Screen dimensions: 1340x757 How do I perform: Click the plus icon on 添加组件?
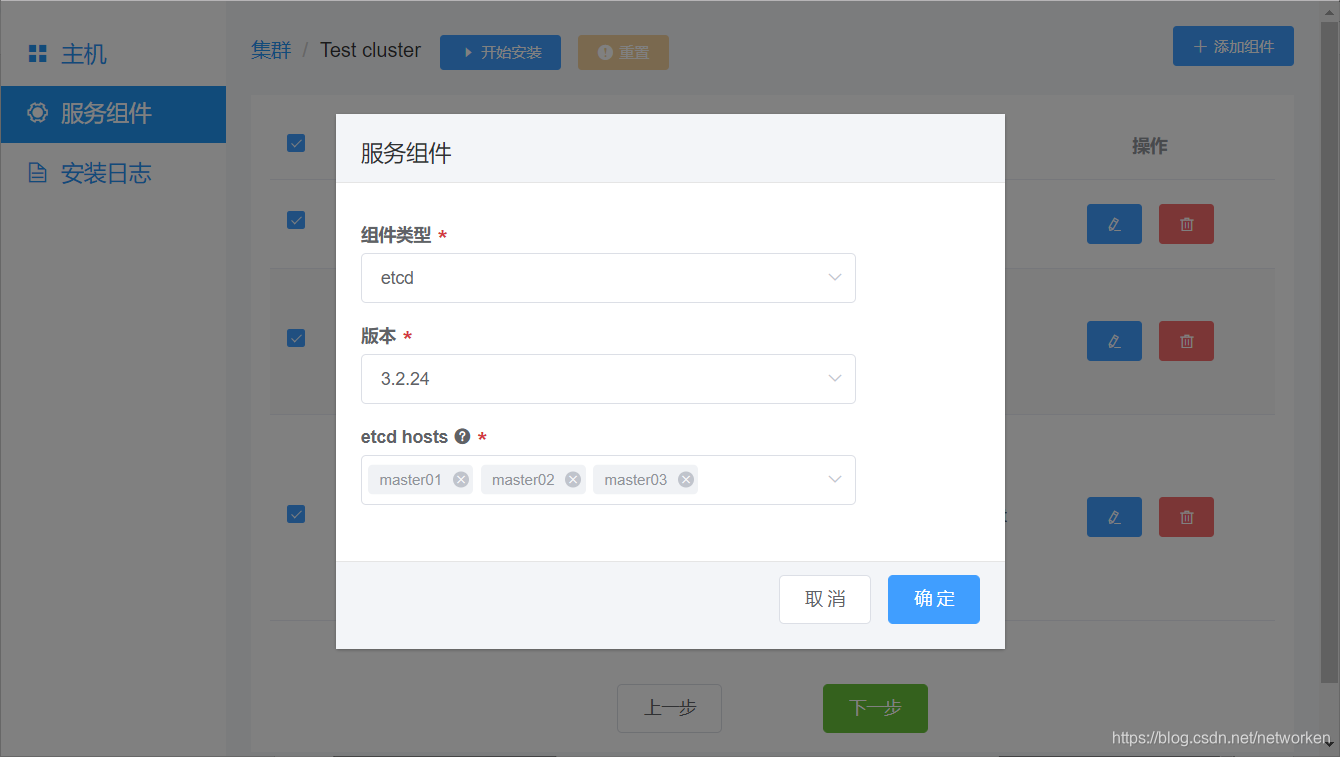tap(1201, 47)
